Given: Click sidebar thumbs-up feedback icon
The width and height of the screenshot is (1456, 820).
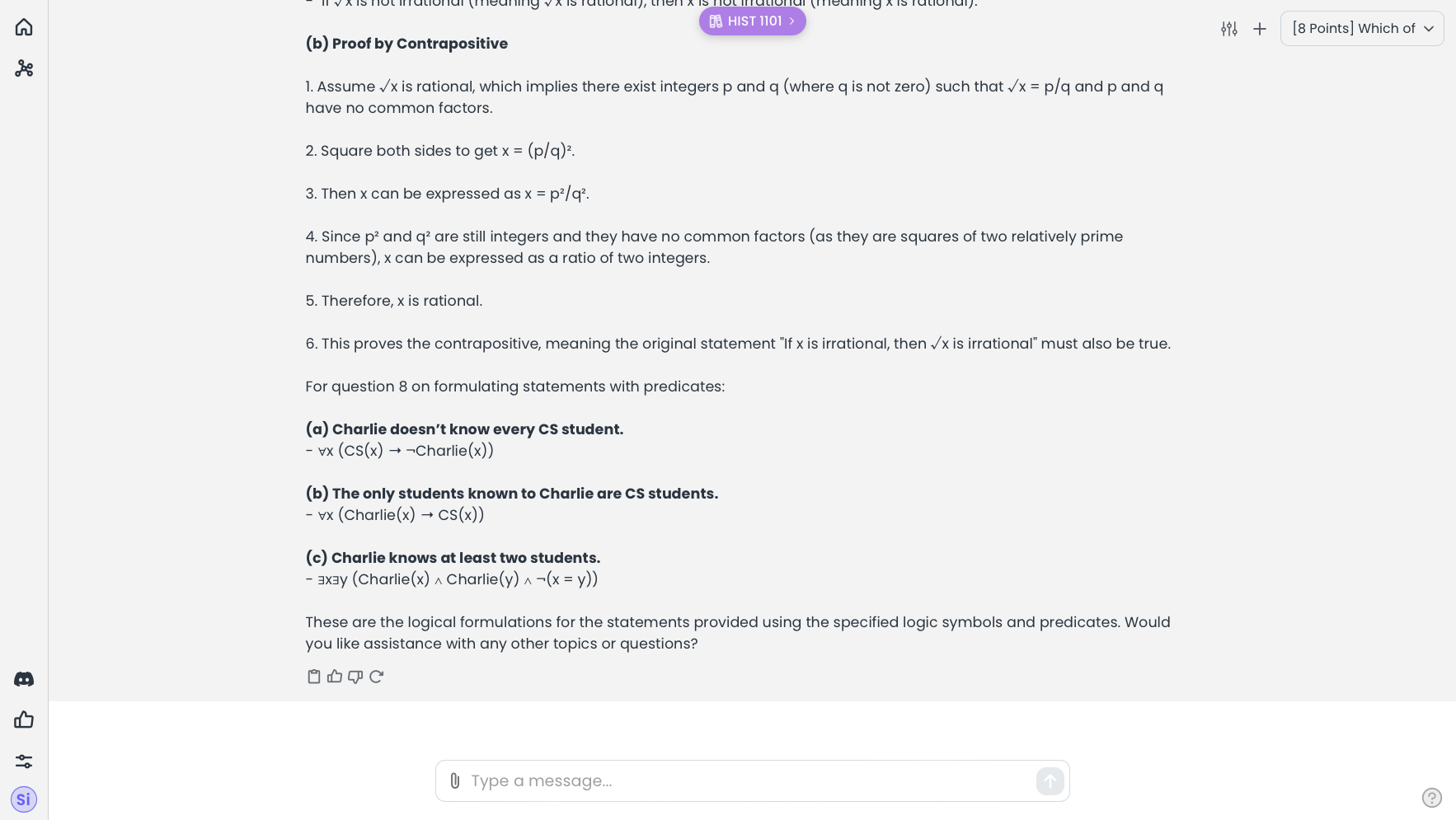Looking at the screenshot, I should [x=24, y=720].
